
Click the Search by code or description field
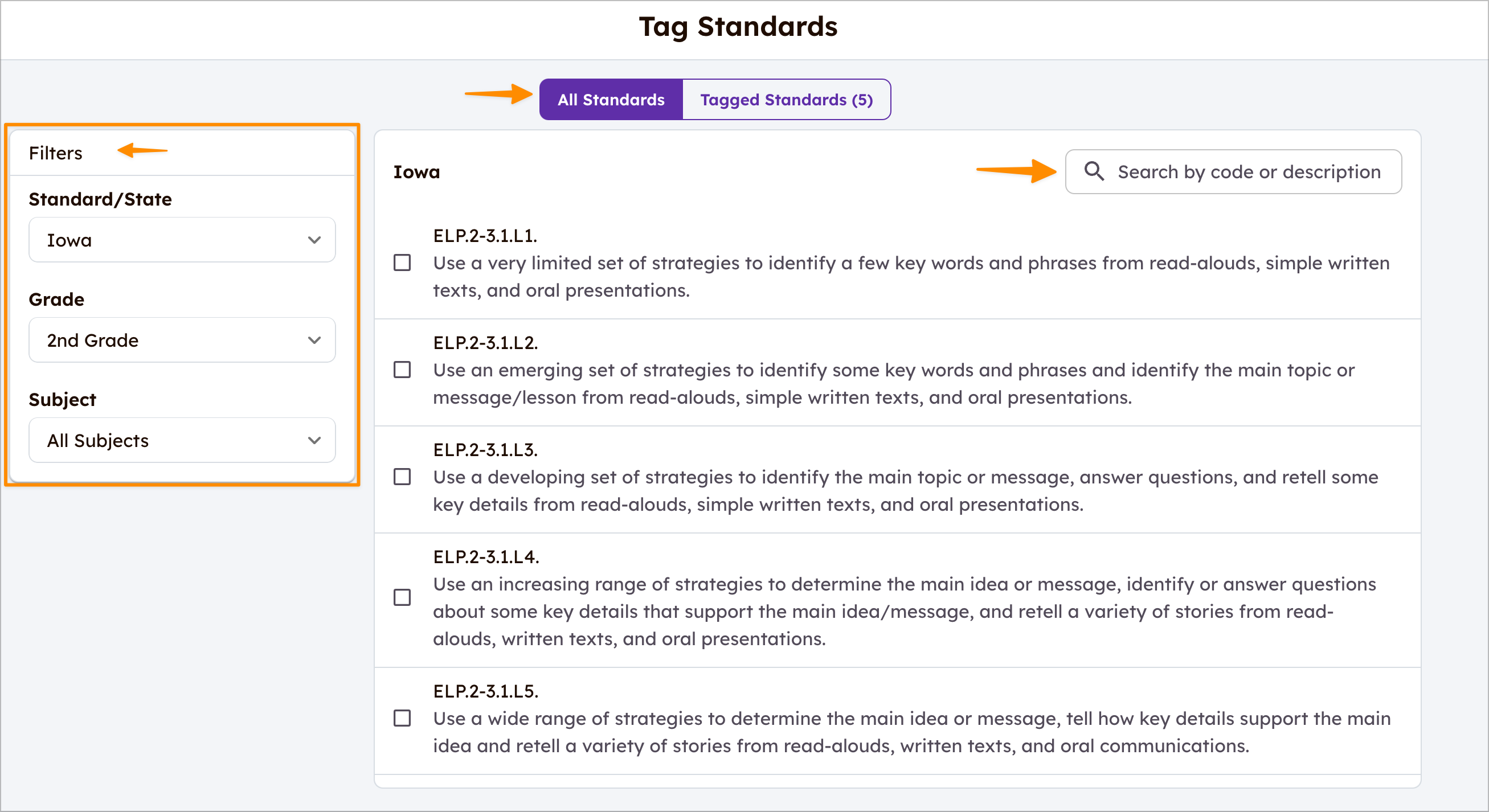click(x=1249, y=171)
